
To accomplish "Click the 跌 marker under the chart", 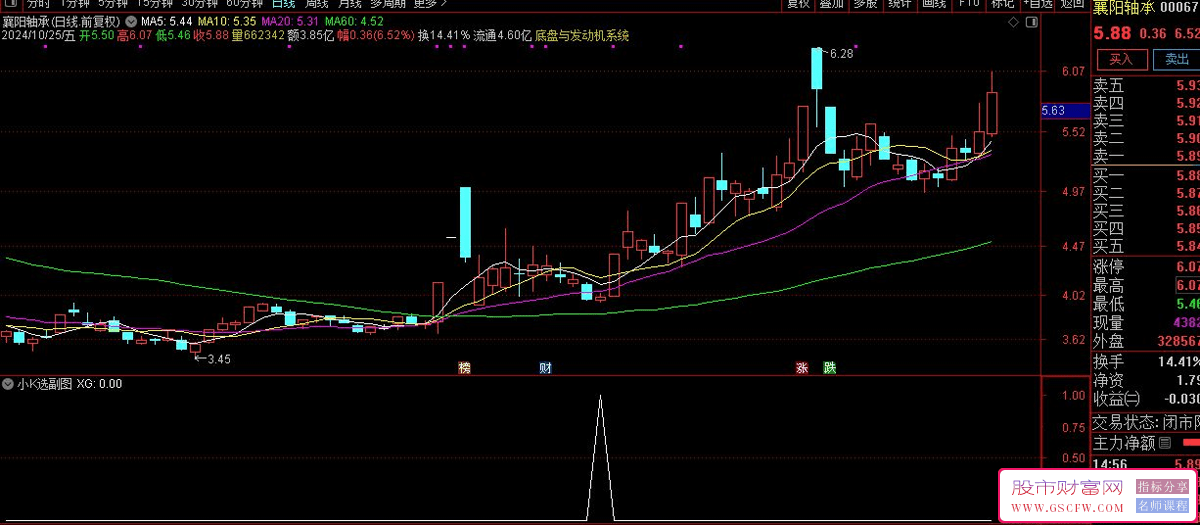I will [829, 368].
